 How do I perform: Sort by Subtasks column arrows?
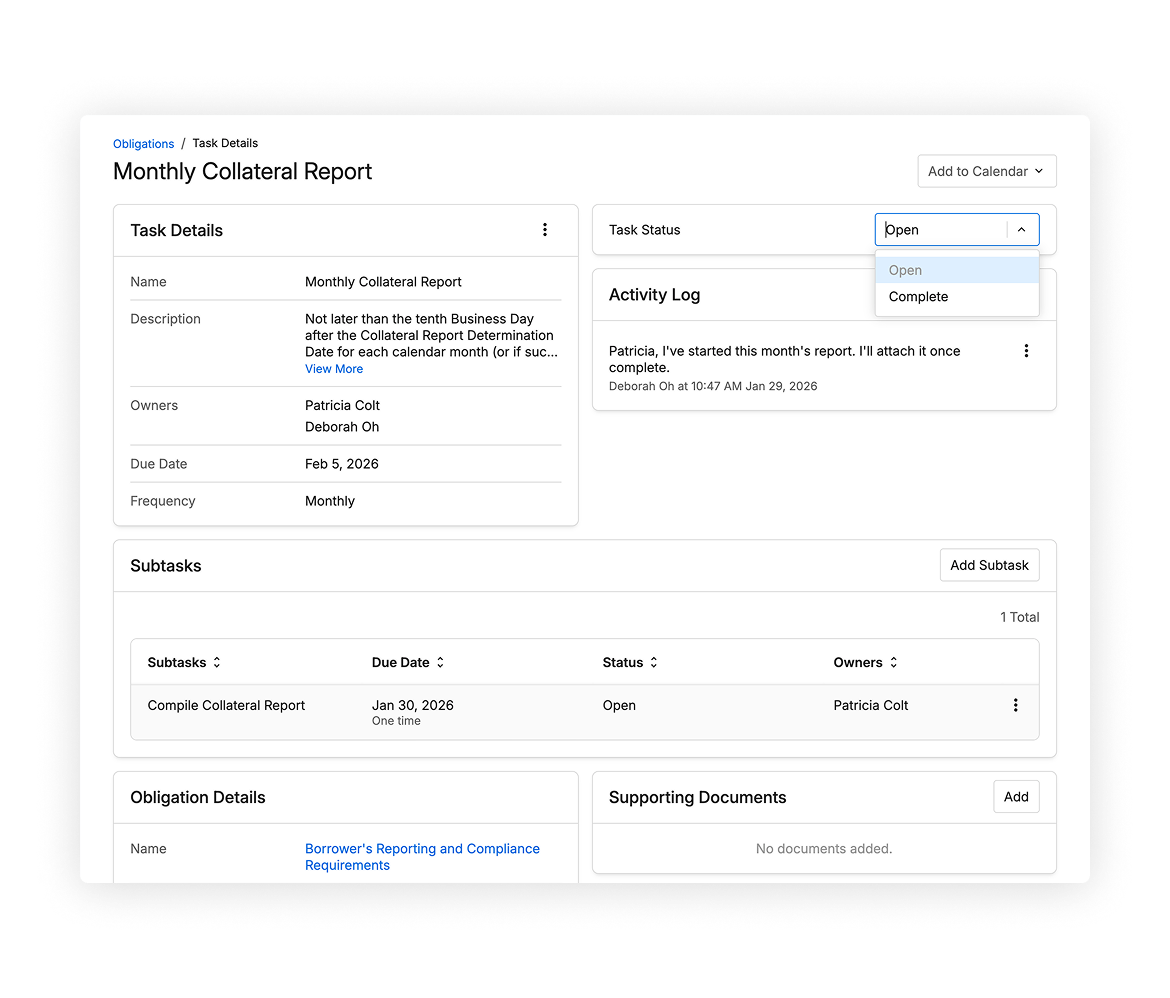pos(216,663)
